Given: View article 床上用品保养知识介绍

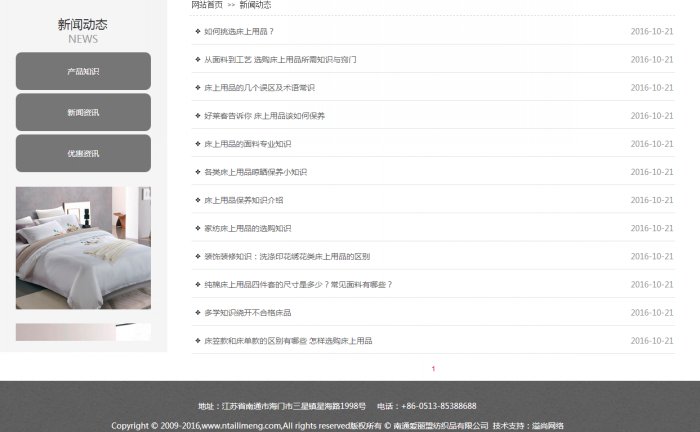Looking at the screenshot, I should coord(243,200).
